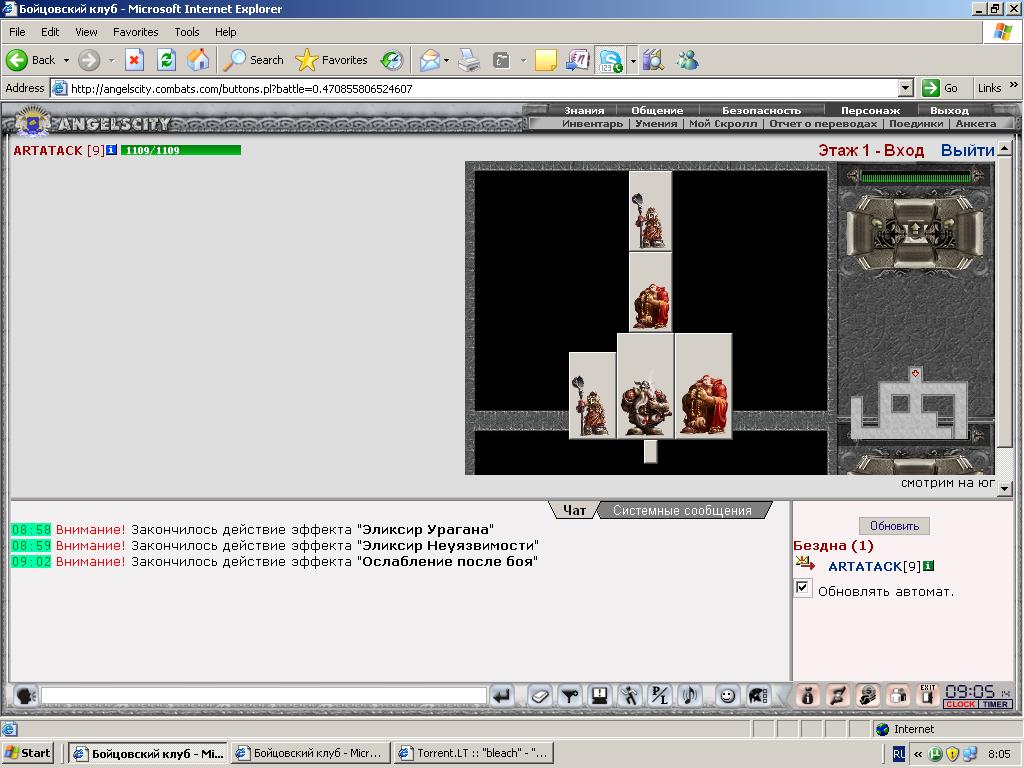The width and height of the screenshot is (1024, 768).
Task: Select the far dwarf with axe
Action: [x=650, y=211]
